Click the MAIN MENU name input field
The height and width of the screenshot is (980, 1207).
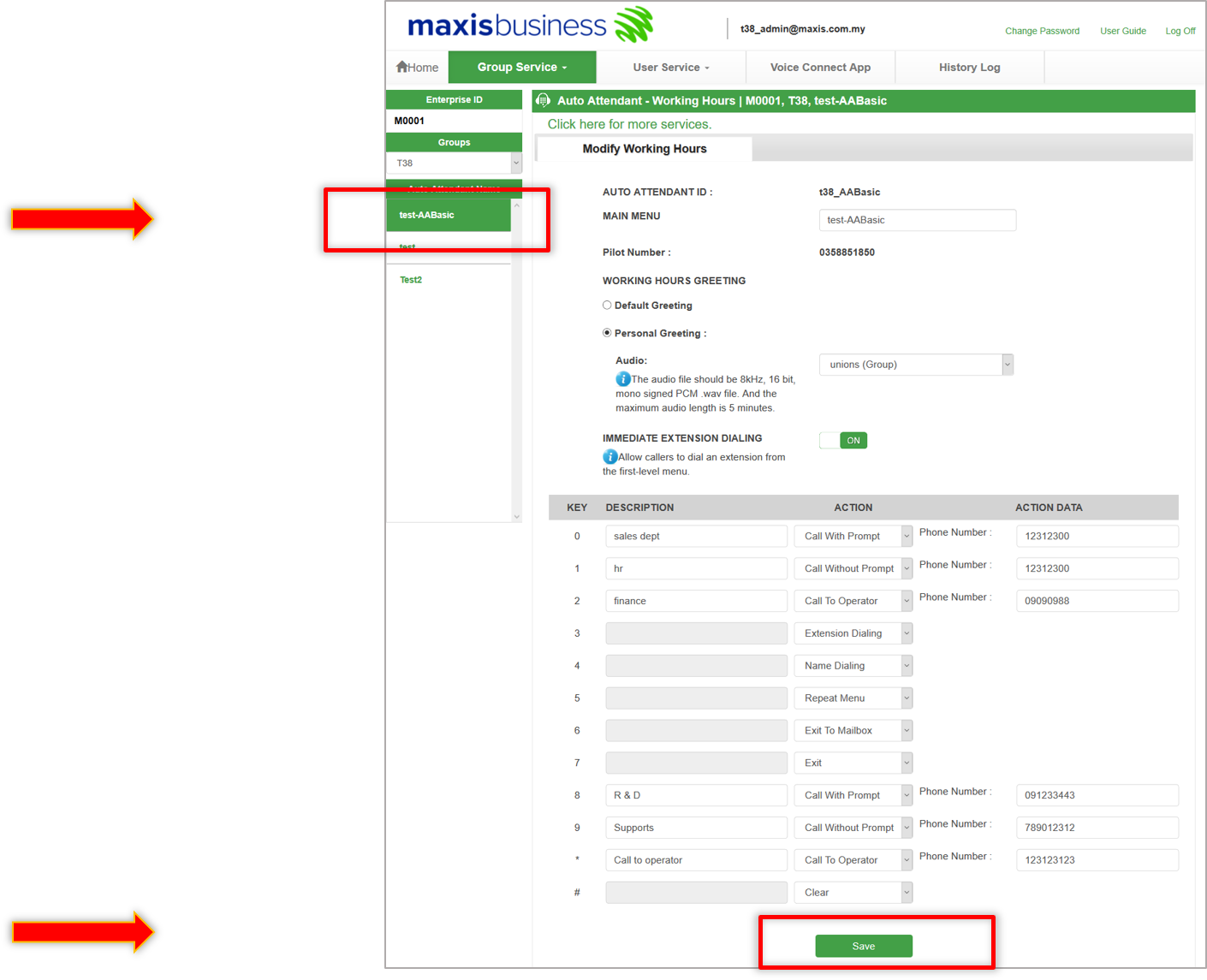[917, 220]
